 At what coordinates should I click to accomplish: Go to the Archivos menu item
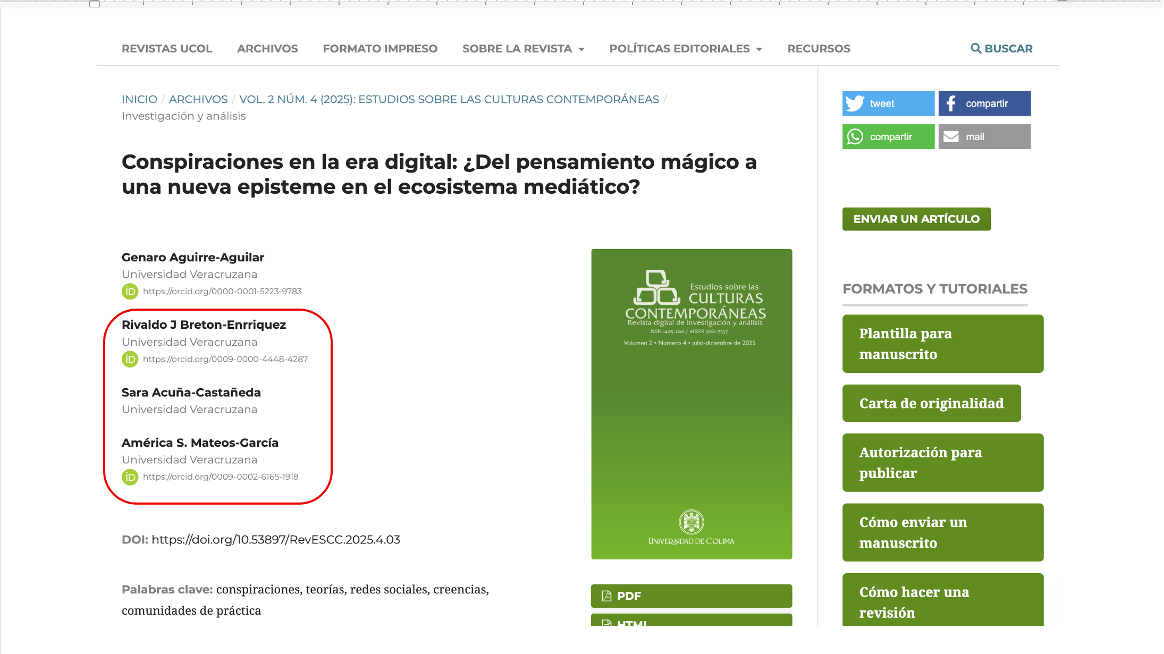click(x=267, y=48)
